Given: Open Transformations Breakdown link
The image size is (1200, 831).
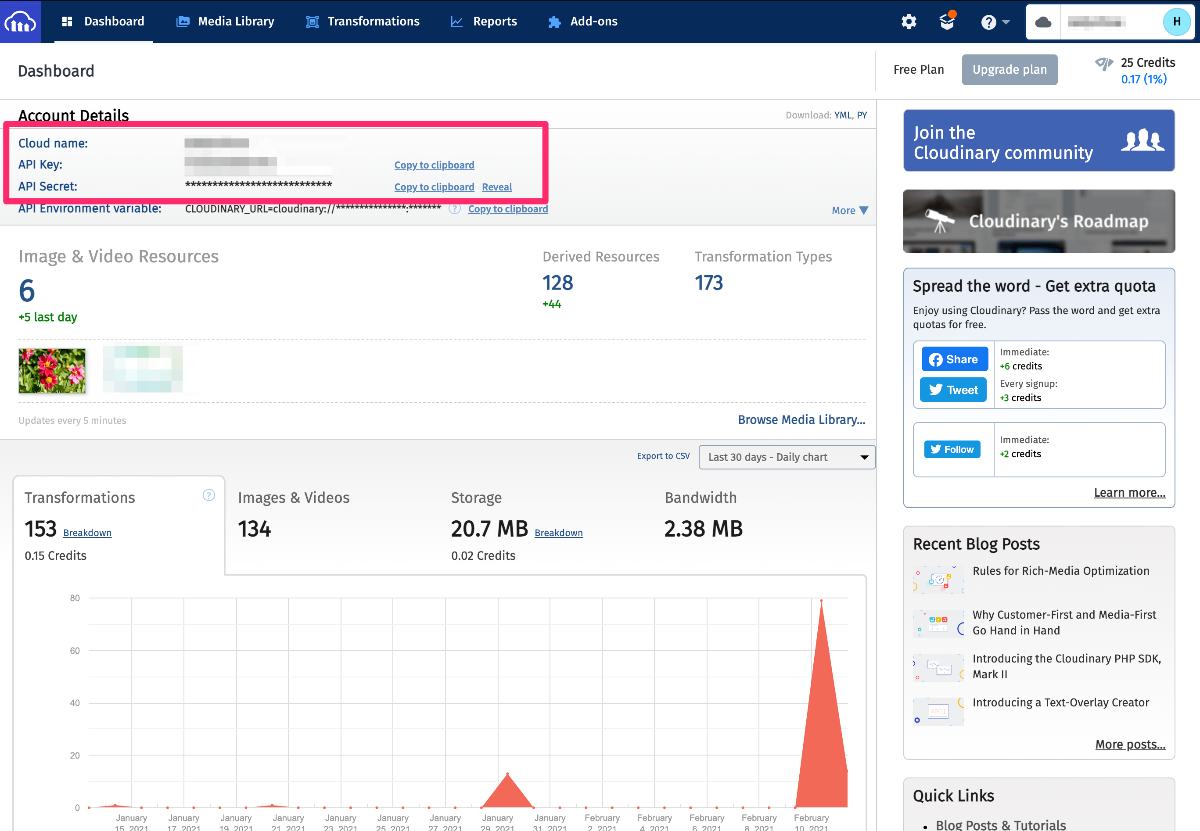Looking at the screenshot, I should click(x=87, y=533).
